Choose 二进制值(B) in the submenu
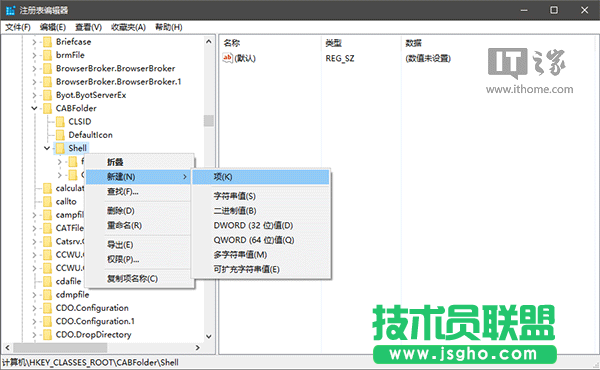 click(261, 211)
